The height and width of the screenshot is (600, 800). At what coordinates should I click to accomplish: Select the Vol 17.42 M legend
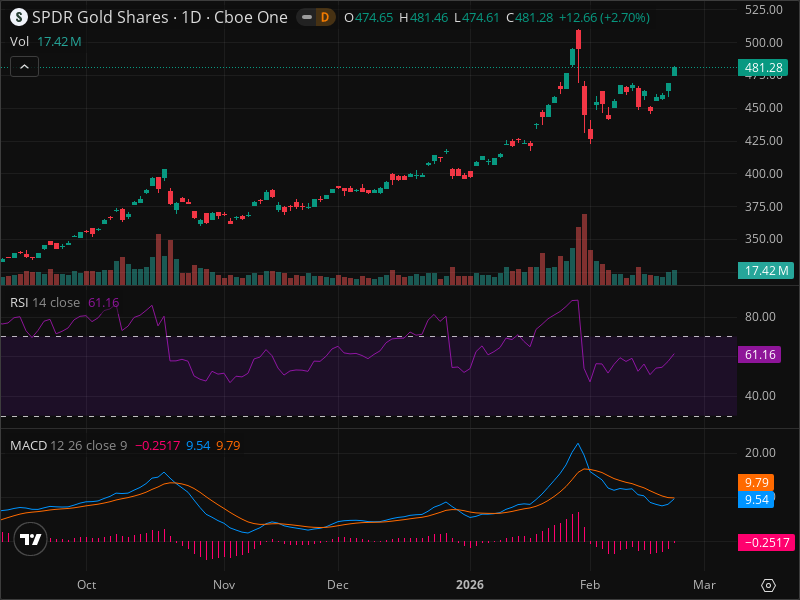point(45,42)
